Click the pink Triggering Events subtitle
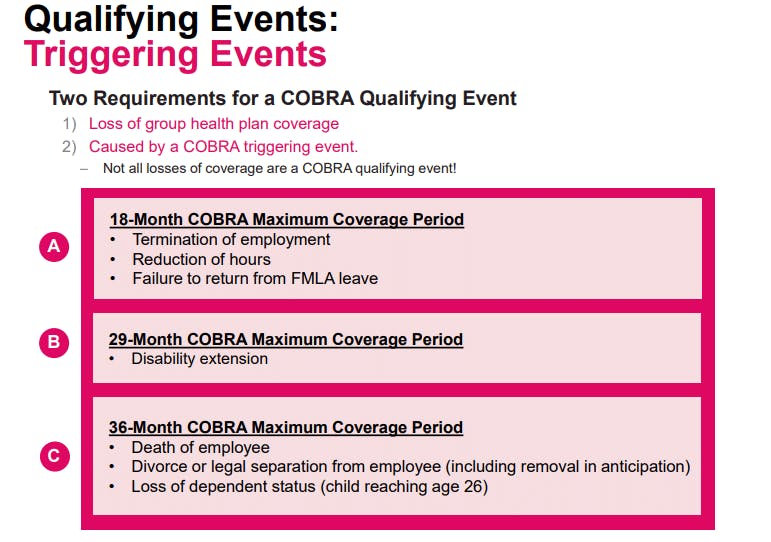Viewport: 771px width, 542px height. (x=175, y=55)
